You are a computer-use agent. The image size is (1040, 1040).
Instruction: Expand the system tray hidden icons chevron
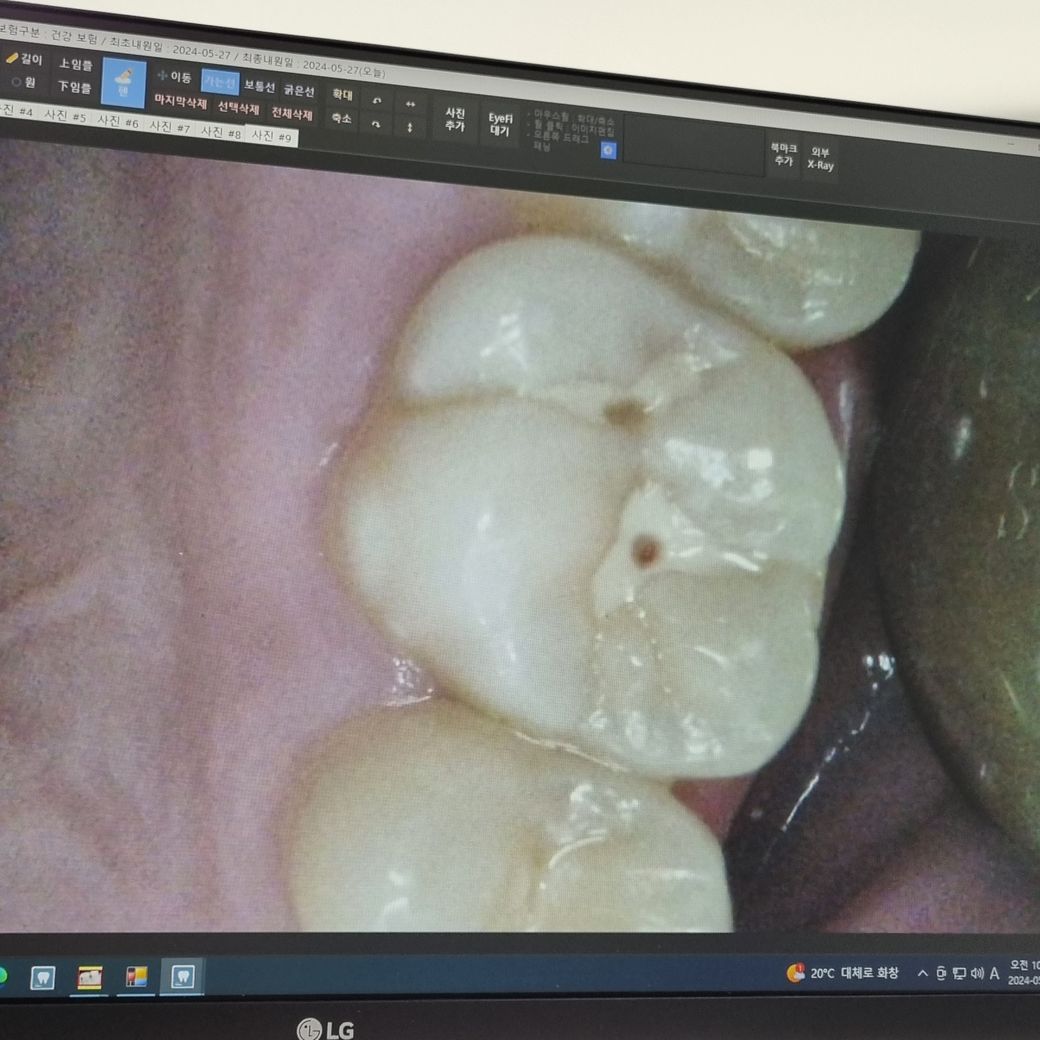922,973
